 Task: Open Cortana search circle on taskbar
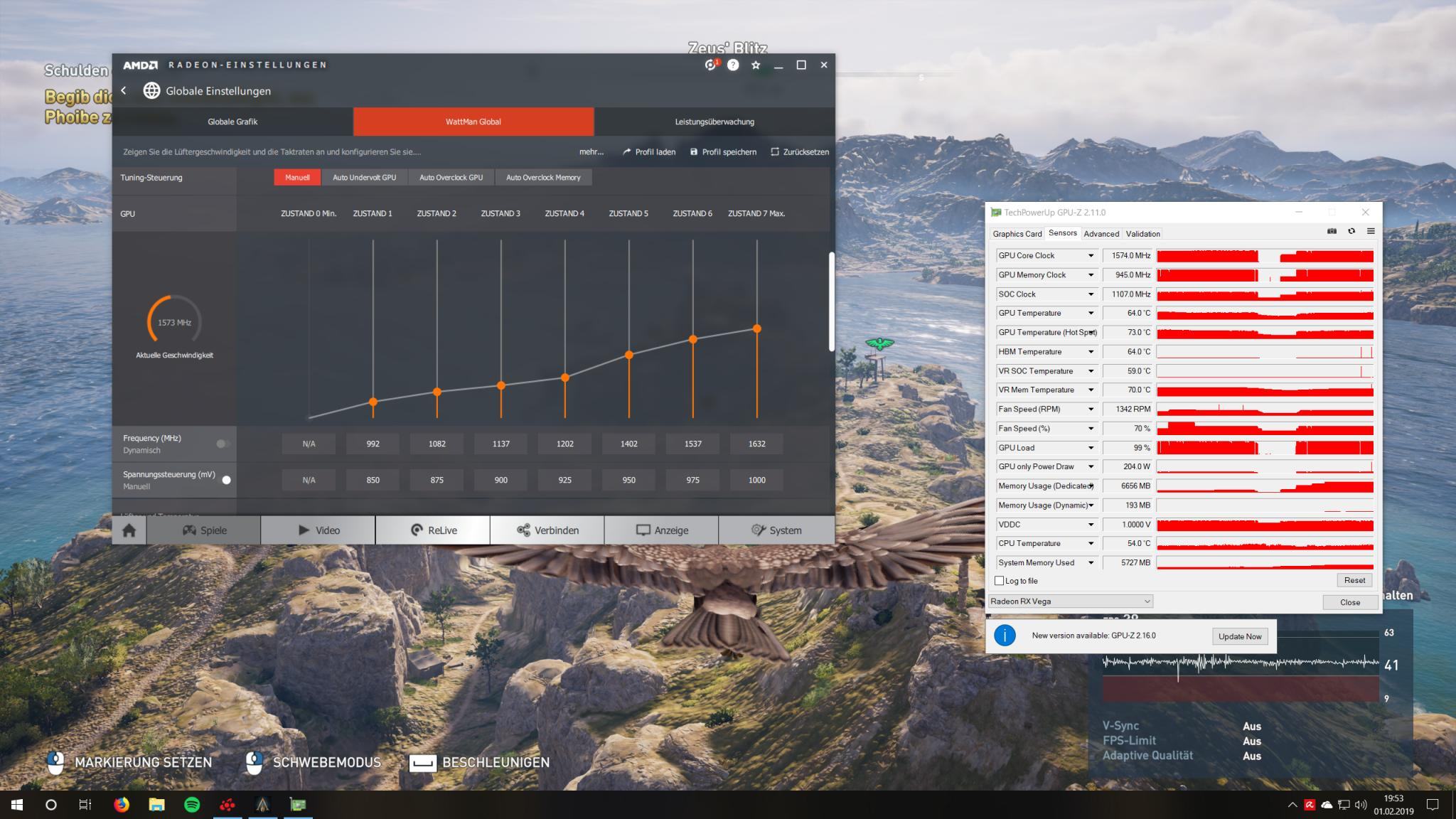tap(50, 805)
